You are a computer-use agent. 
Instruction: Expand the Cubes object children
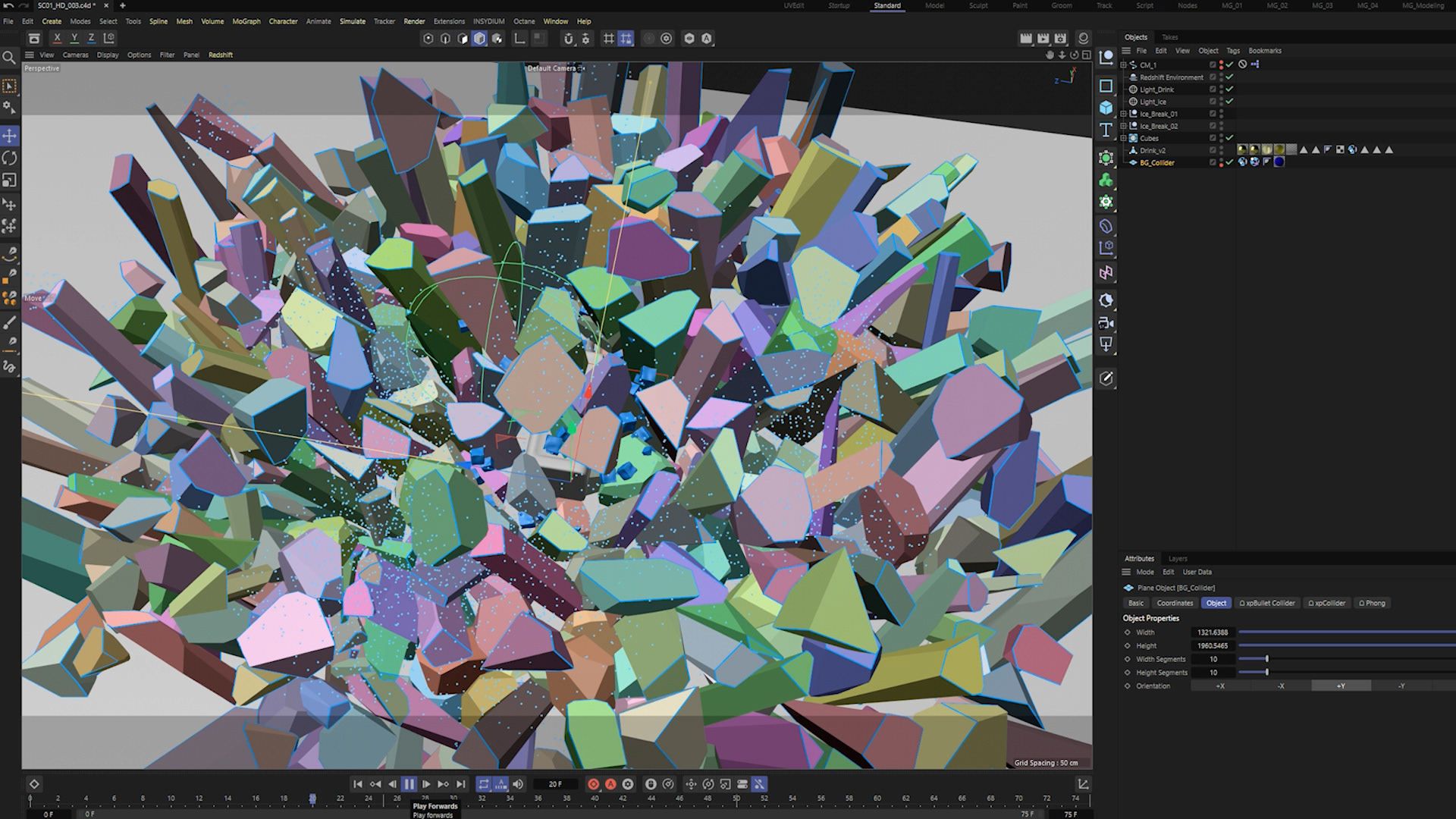[x=1124, y=138]
